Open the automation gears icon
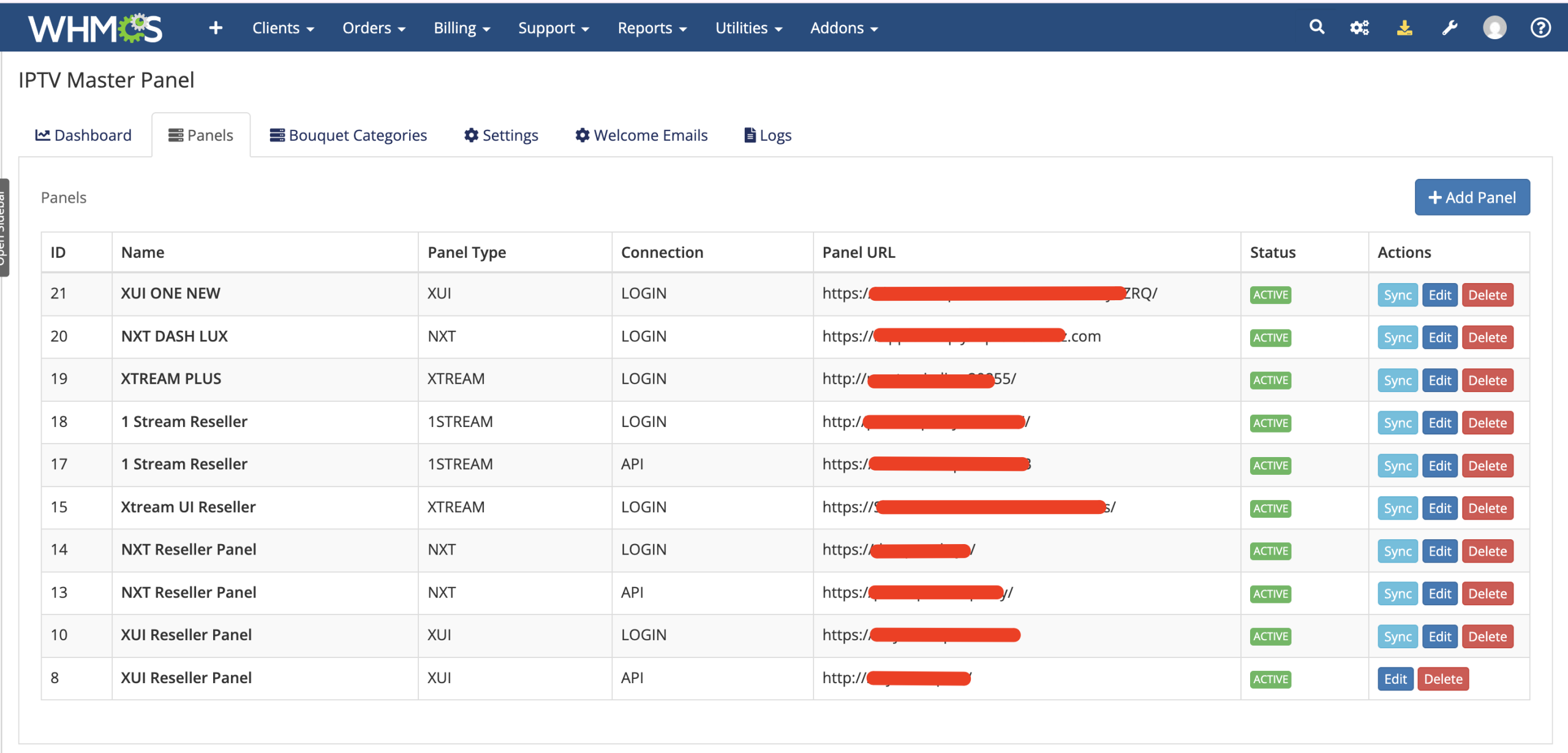This screenshot has height=753, width=1568. 1360,28
